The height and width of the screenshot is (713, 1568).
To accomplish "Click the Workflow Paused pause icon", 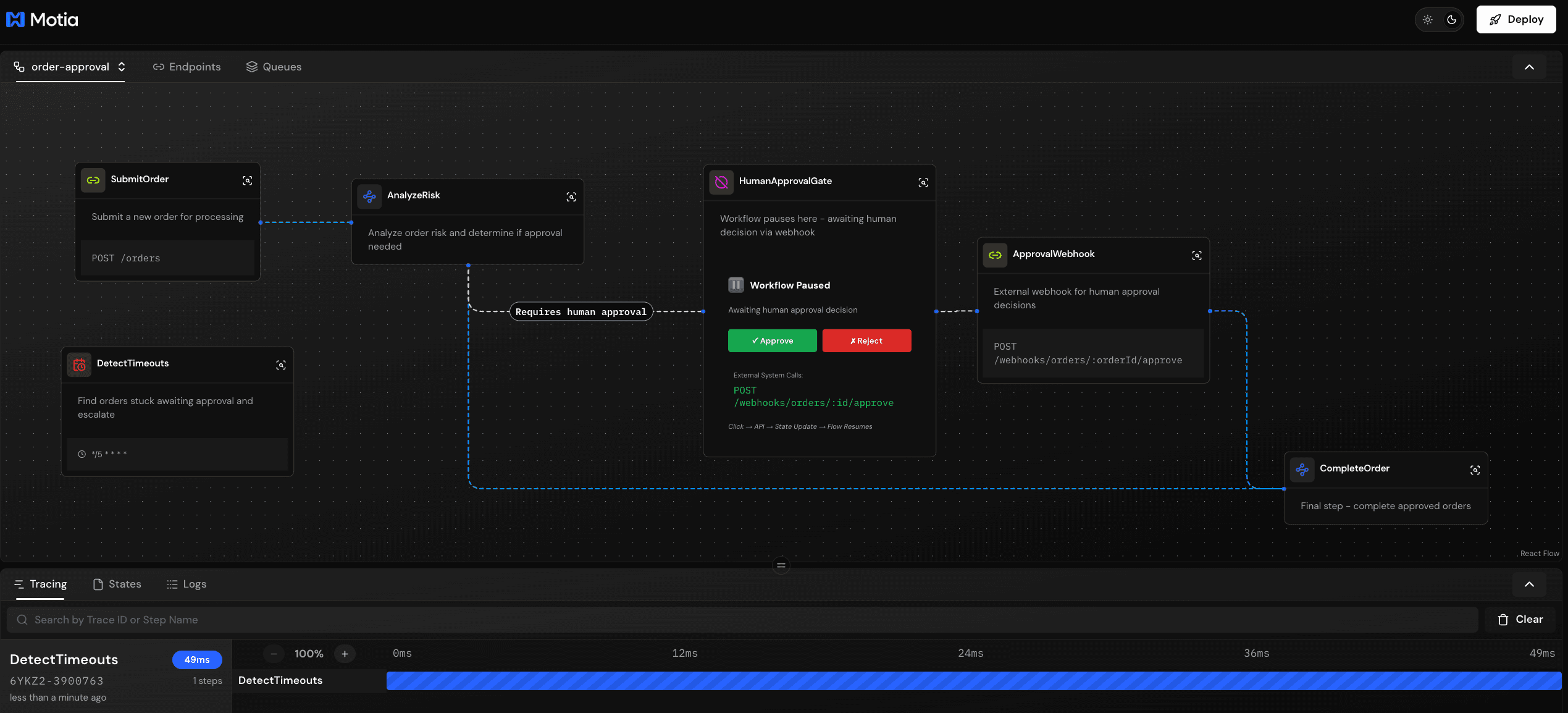I will (736, 285).
